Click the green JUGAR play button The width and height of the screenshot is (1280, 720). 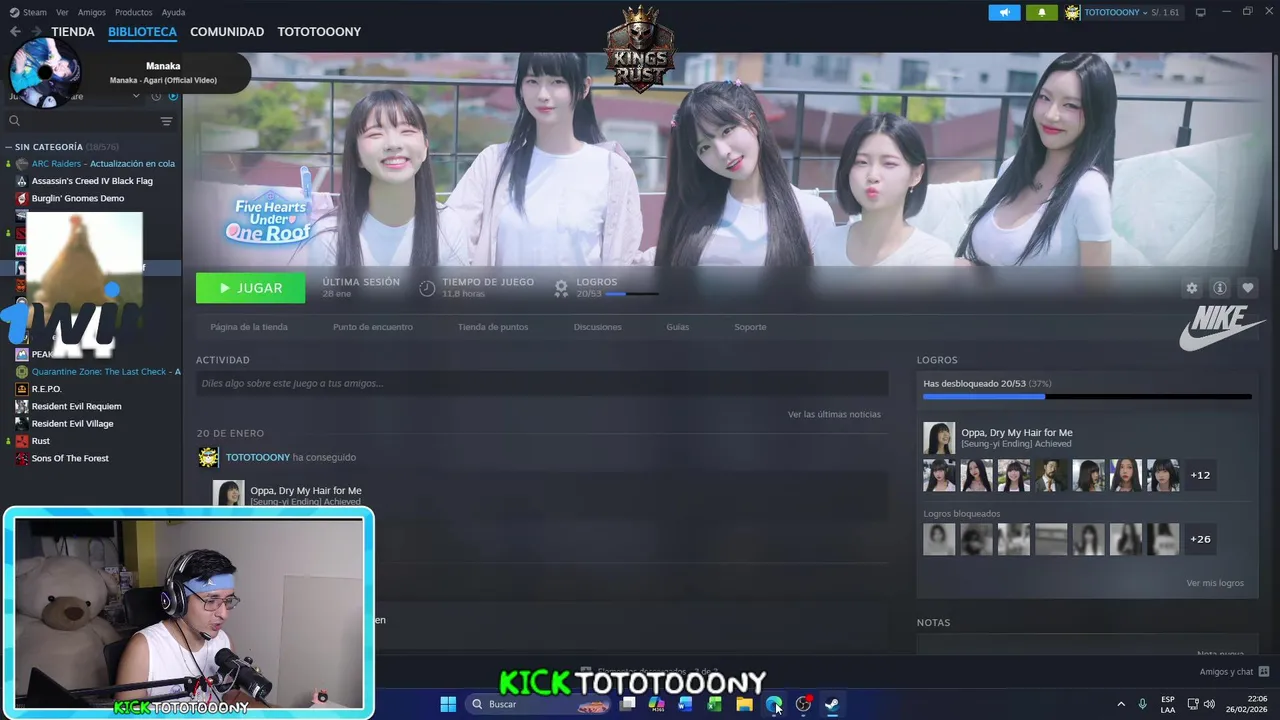click(250, 288)
